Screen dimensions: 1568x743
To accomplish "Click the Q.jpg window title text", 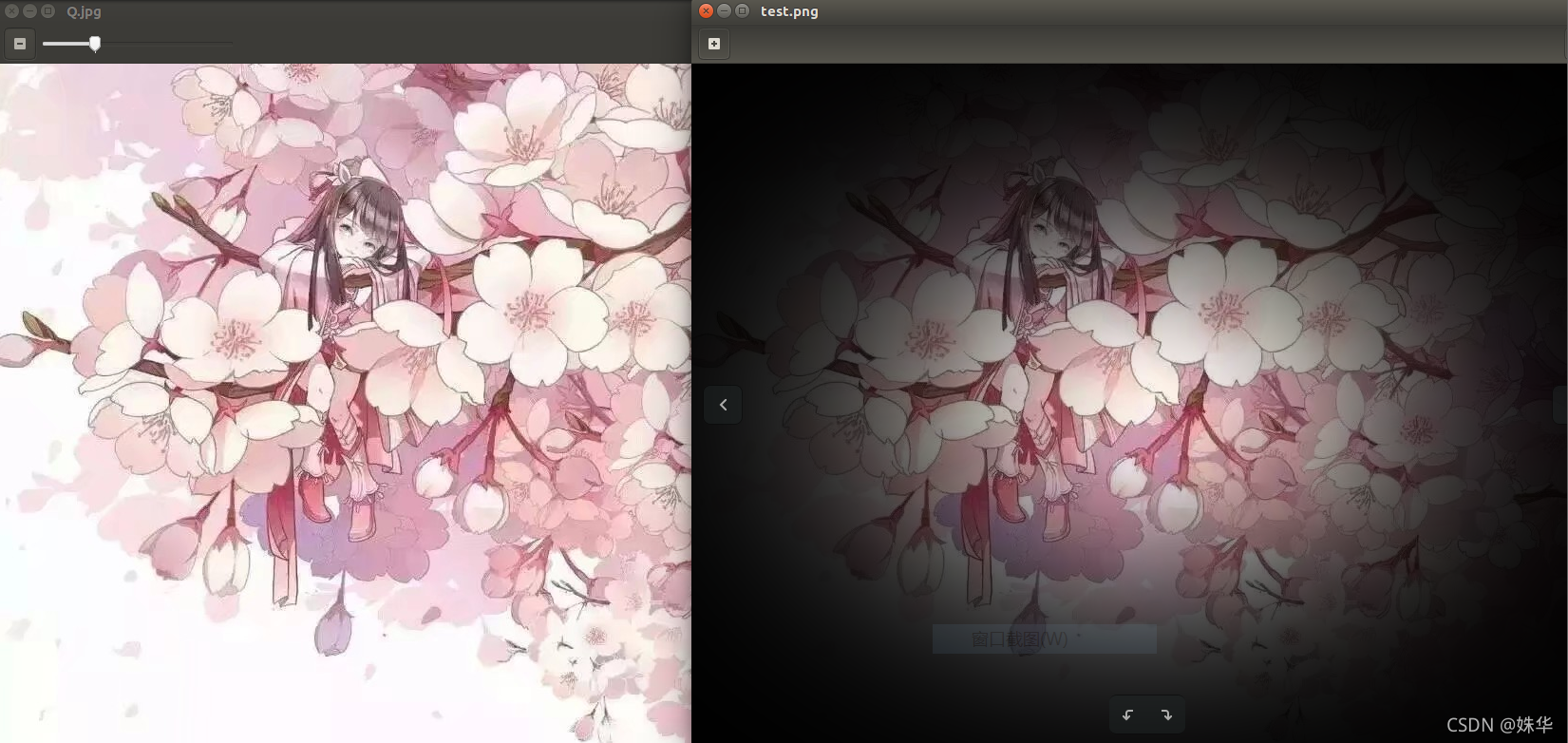I will pyautogui.click(x=84, y=12).
